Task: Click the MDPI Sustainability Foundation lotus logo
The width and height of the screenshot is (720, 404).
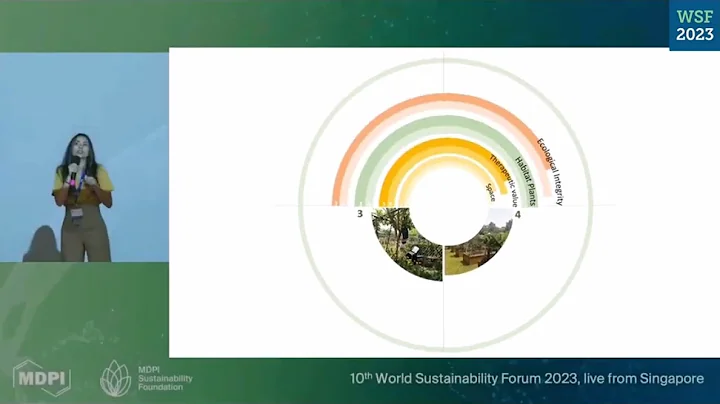Action: (x=115, y=378)
